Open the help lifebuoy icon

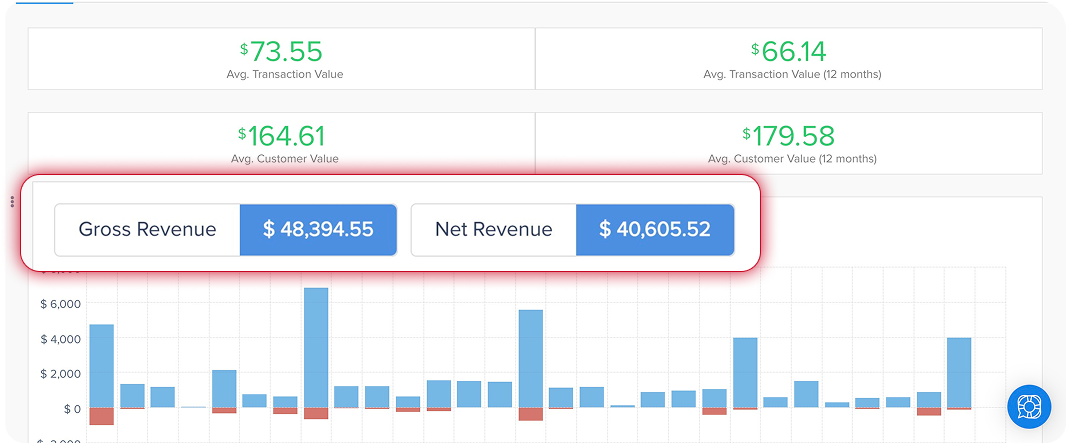1029,406
